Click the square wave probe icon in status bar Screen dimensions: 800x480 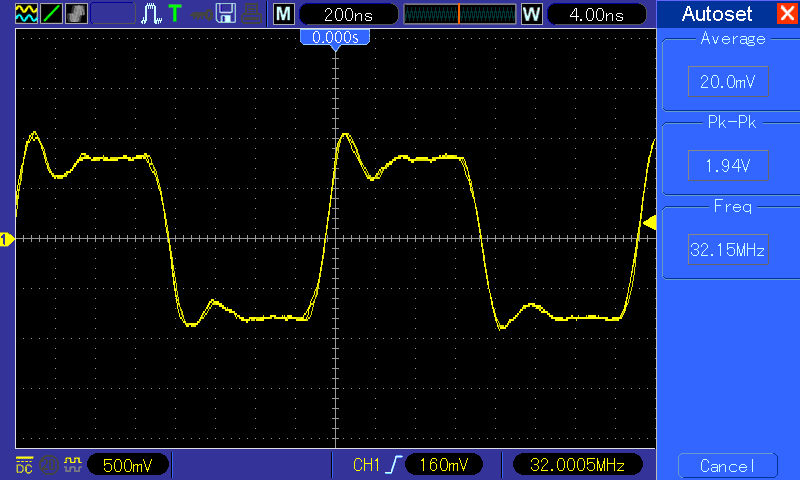click(73, 464)
